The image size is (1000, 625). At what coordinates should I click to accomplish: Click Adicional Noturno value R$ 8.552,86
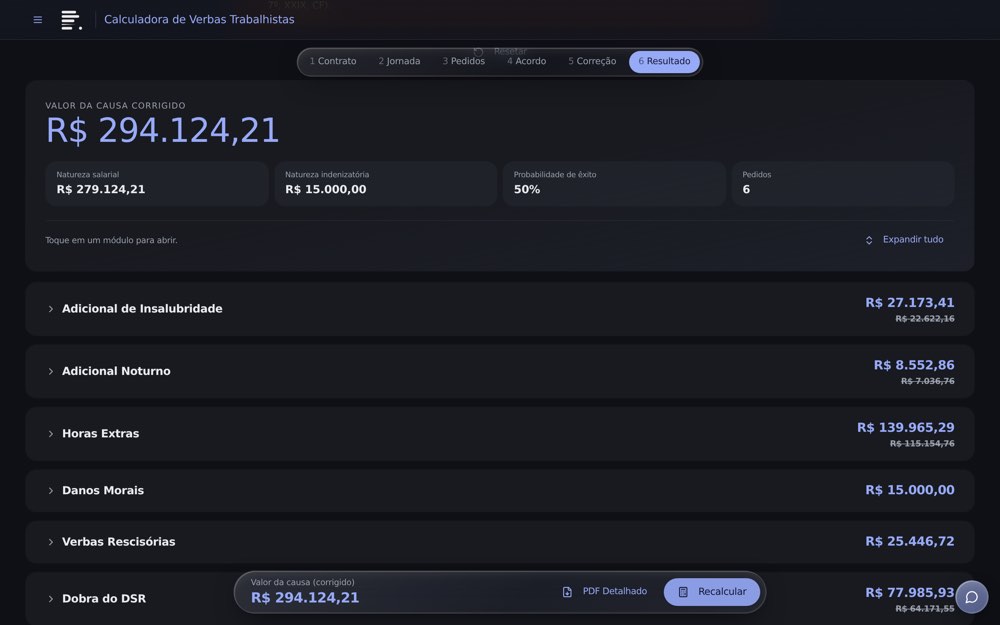(x=914, y=365)
